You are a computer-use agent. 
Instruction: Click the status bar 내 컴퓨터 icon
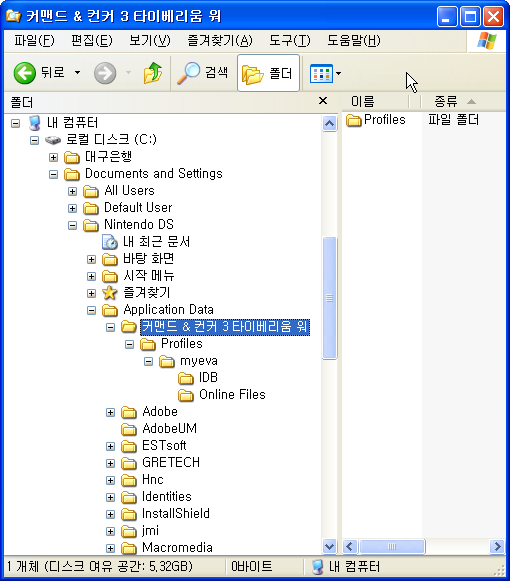click(x=317, y=567)
